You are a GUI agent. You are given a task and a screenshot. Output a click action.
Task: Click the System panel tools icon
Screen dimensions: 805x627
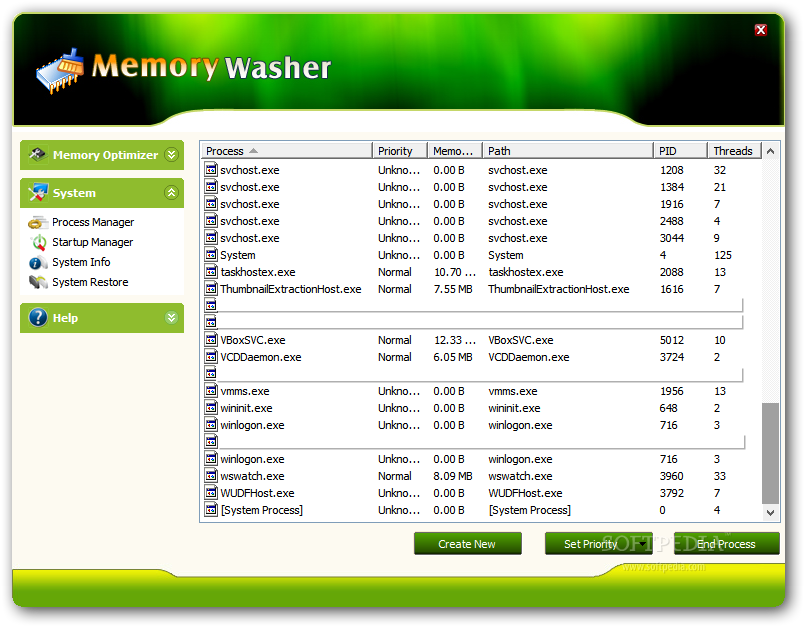point(37,193)
